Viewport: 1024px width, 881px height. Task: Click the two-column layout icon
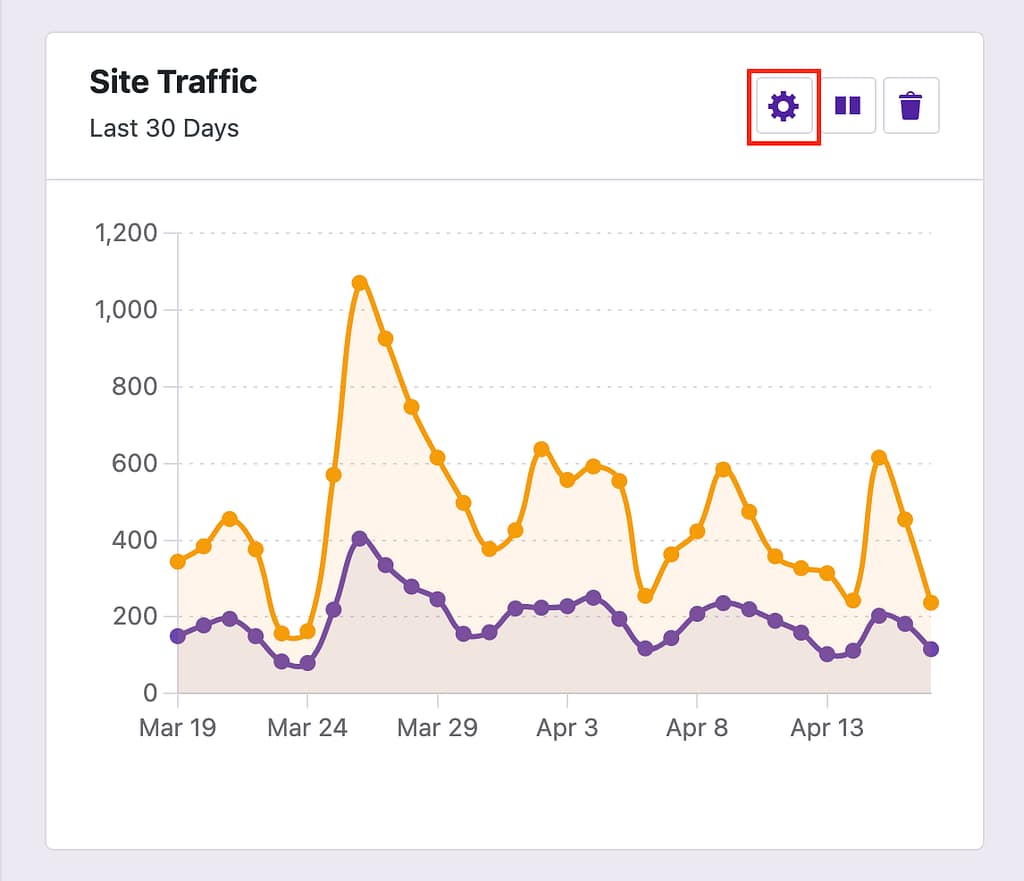[847, 106]
